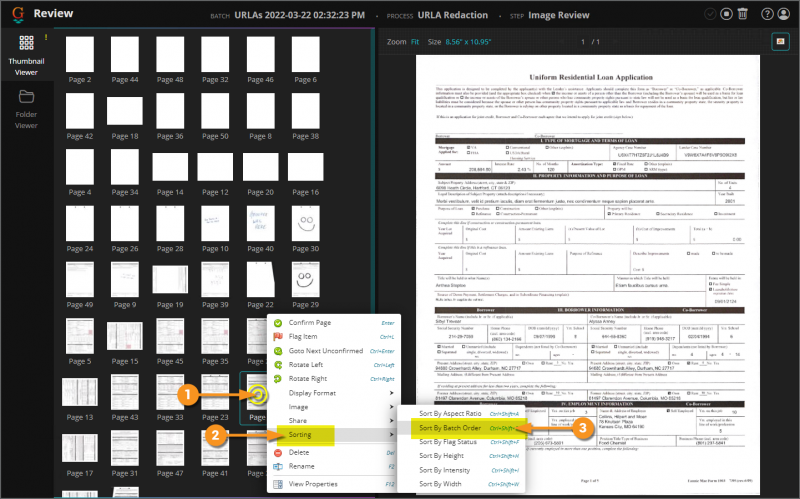
Task: Click the red Flag Item icon
Action: [x=278, y=337]
